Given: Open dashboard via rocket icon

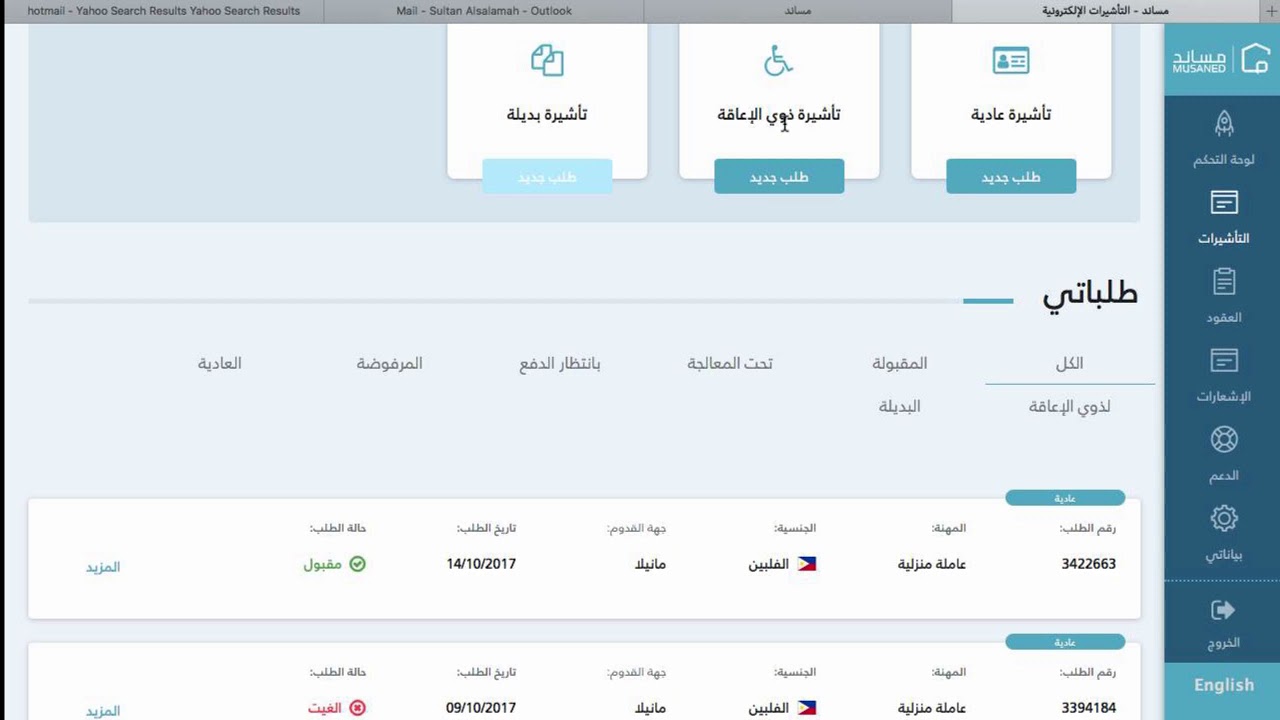Looking at the screenshot, I should [1224, 123].
